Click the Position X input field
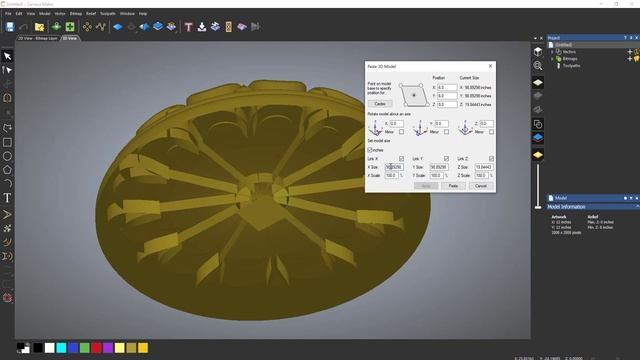 [447, 87]
